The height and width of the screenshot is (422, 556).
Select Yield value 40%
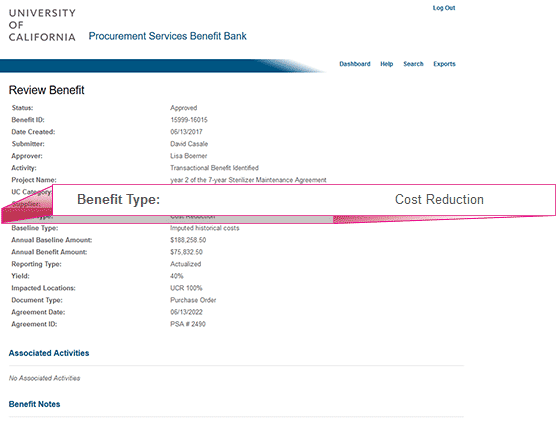pos(177,276)
